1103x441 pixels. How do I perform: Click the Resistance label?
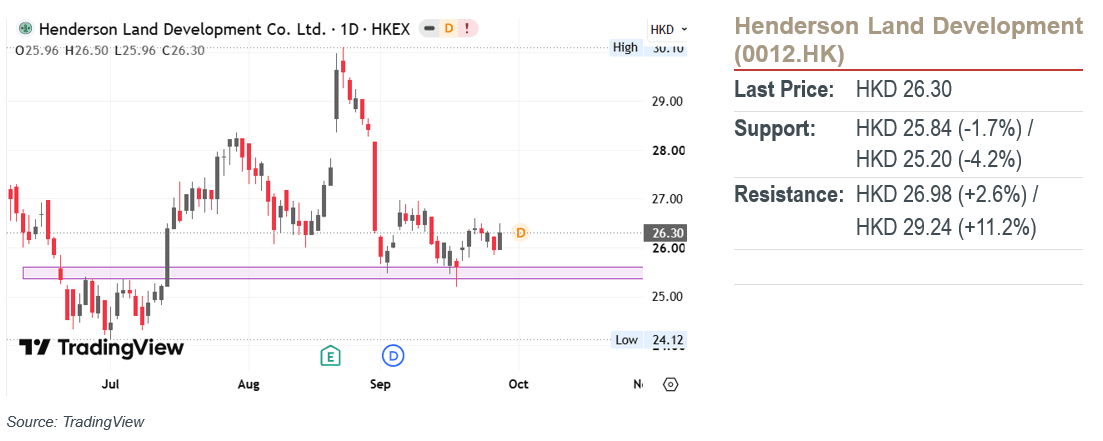(x=789, y=195)
